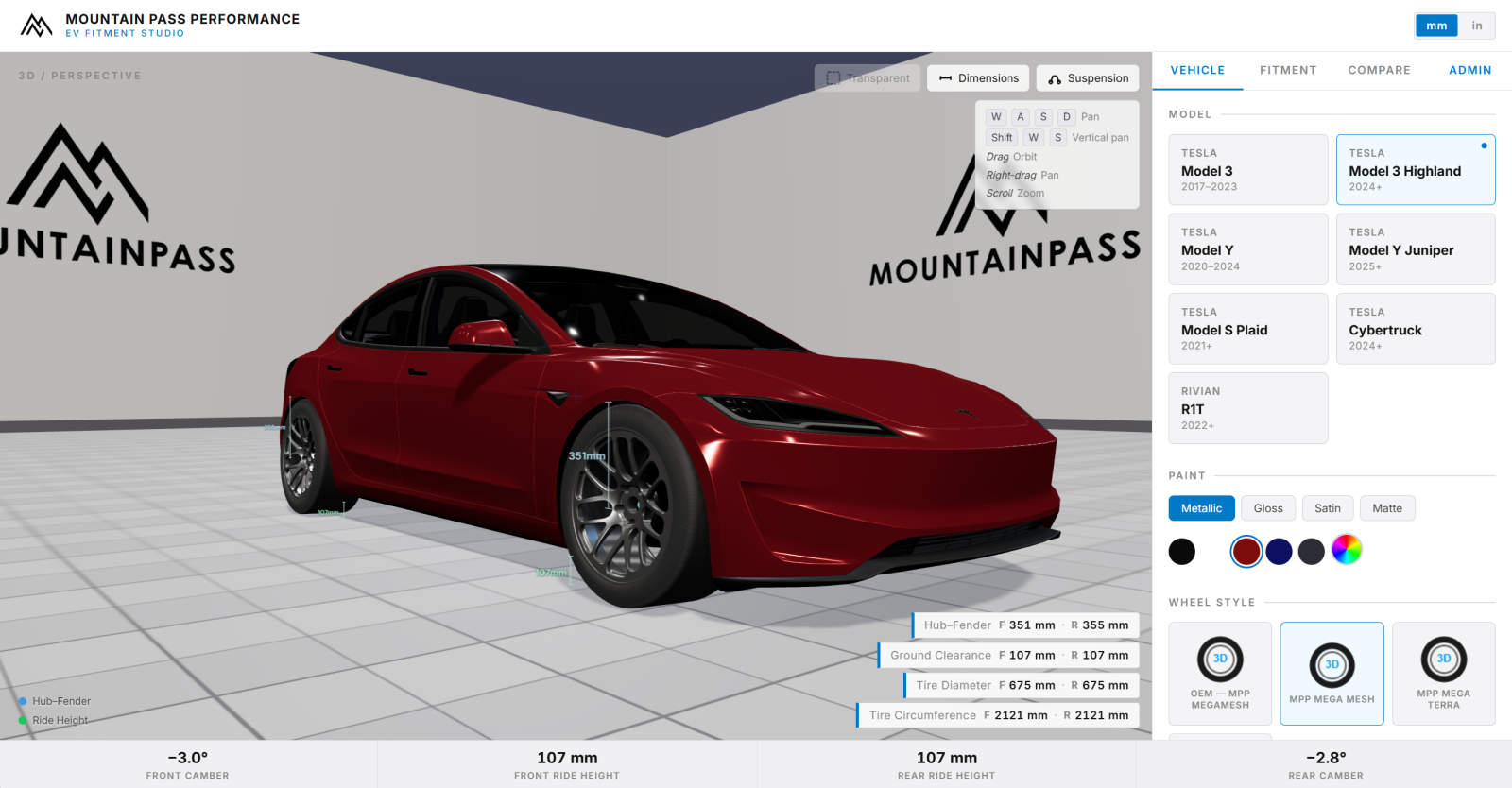Click the Rear Ride Height readout

pyautogui.click(x=946, y=764)
